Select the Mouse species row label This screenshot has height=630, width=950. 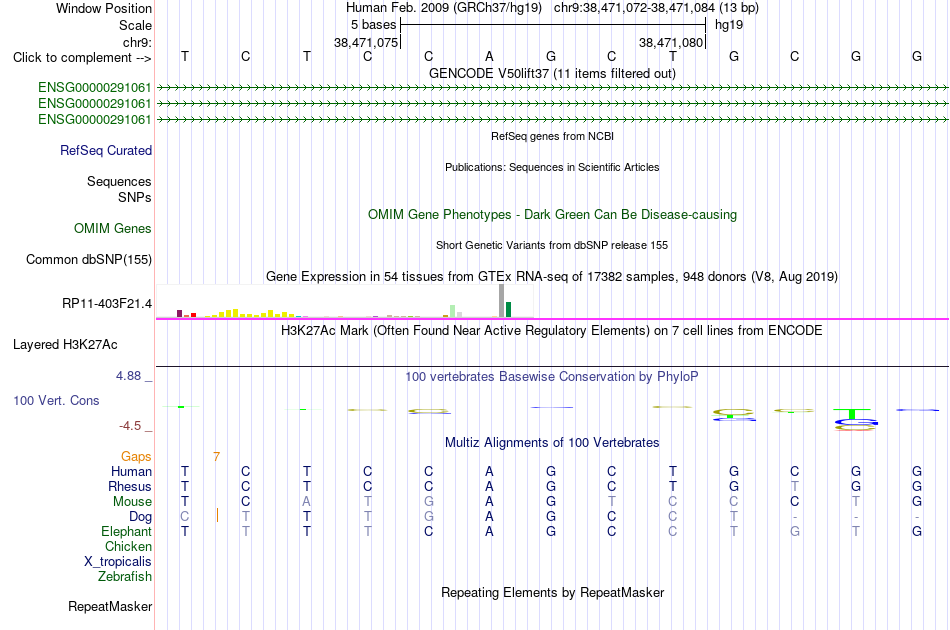(133, 502)
